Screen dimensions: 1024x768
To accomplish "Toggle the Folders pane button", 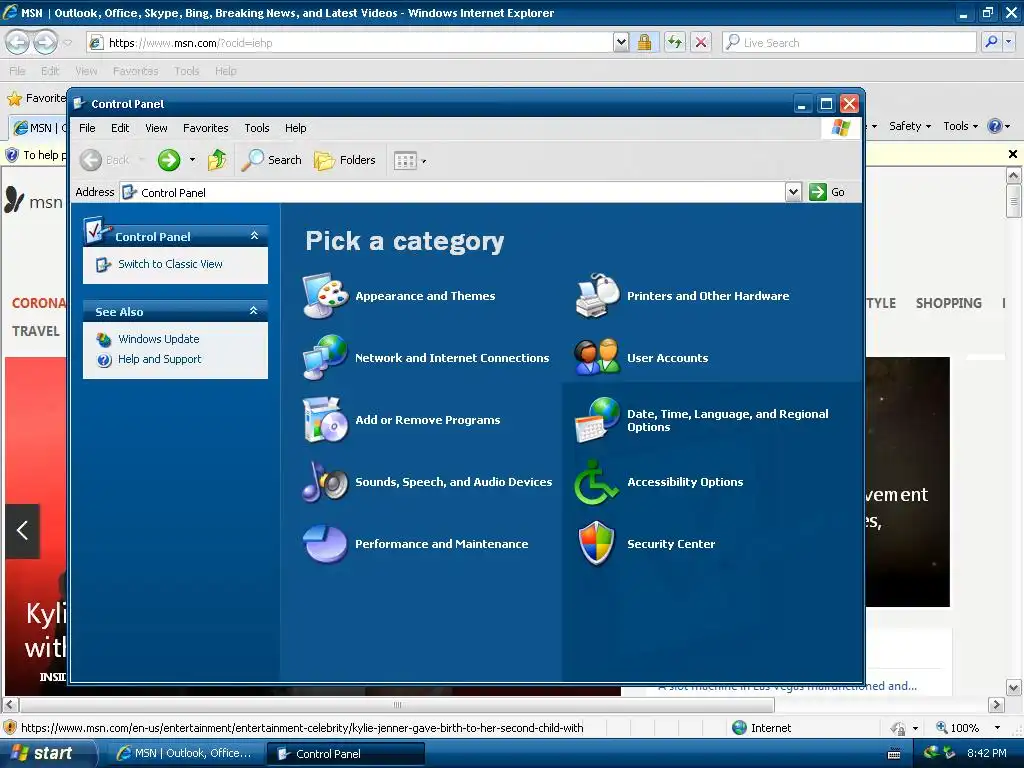I will pos(345,160).
